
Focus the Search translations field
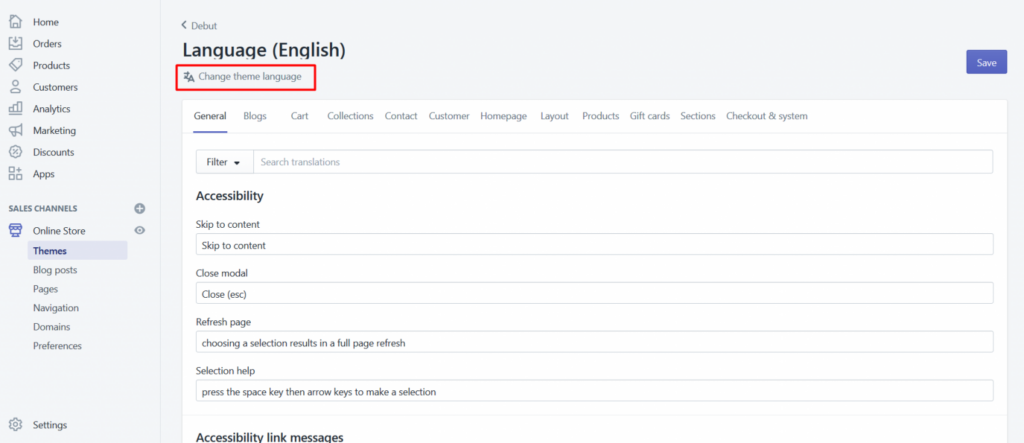click(622, 162)
